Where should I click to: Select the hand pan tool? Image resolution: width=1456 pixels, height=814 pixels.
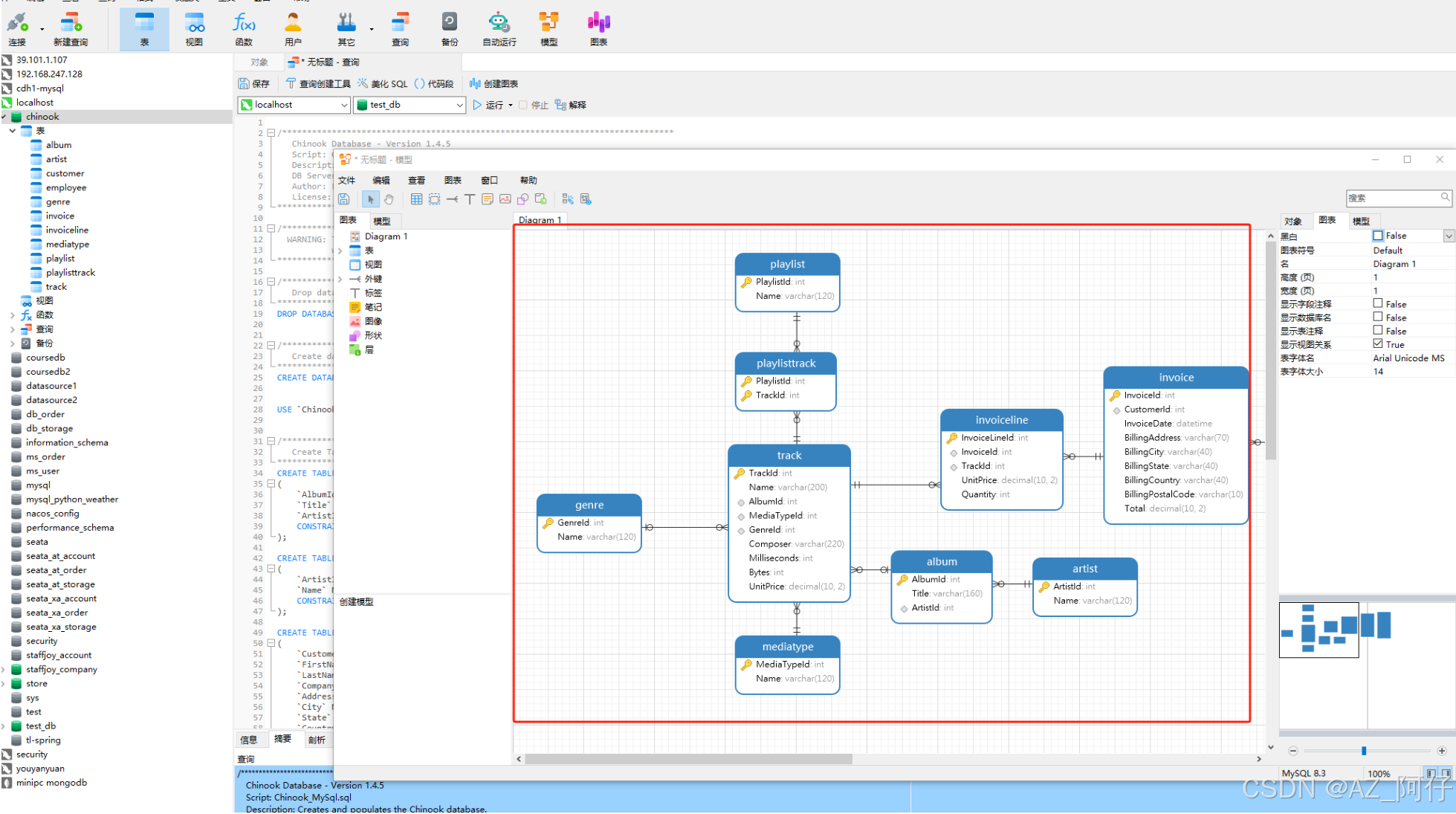(389, 199)
